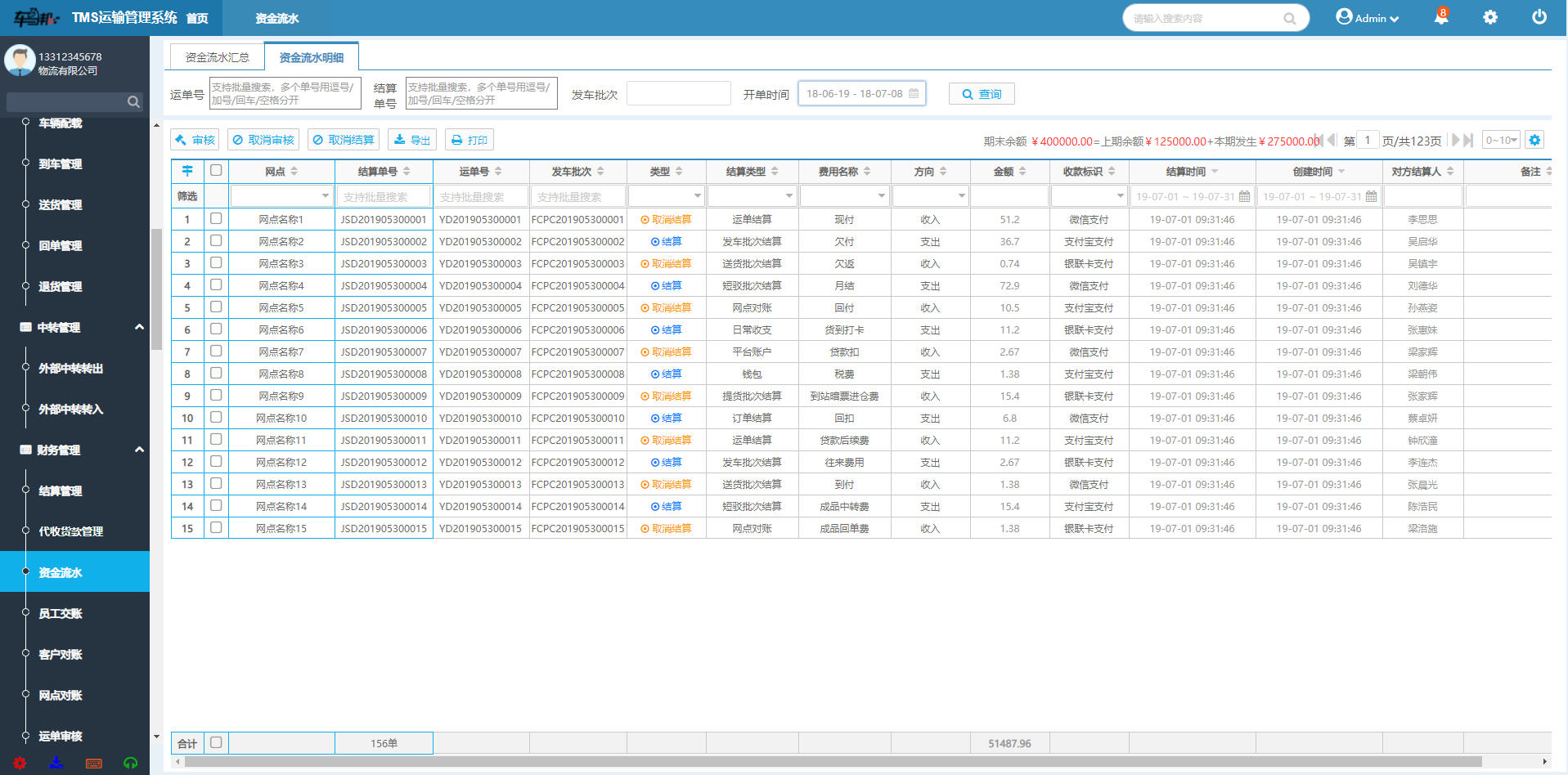1568x775 pixels.
Task: Open the page size 0~10 dropdown
Action: click(x=1501, y=141)
